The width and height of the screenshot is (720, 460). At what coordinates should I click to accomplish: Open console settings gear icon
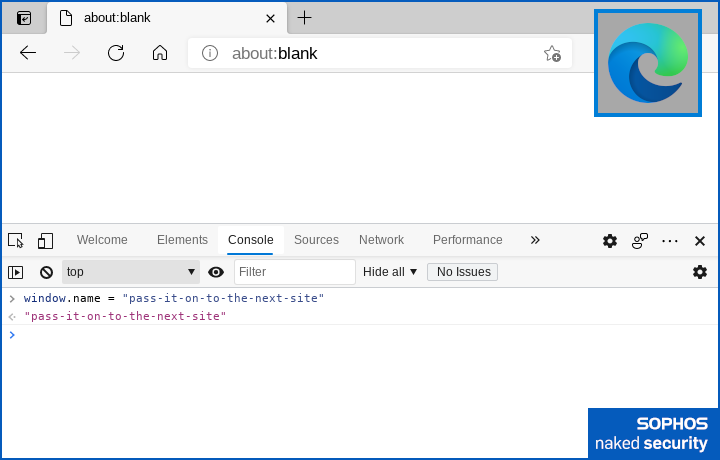point(700,272)
